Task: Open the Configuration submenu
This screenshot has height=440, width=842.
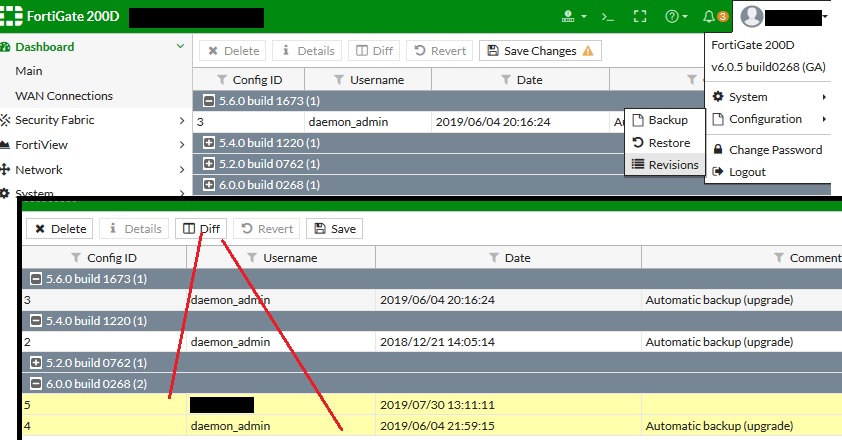Action: pyautogui.click(x=768, y=119)
